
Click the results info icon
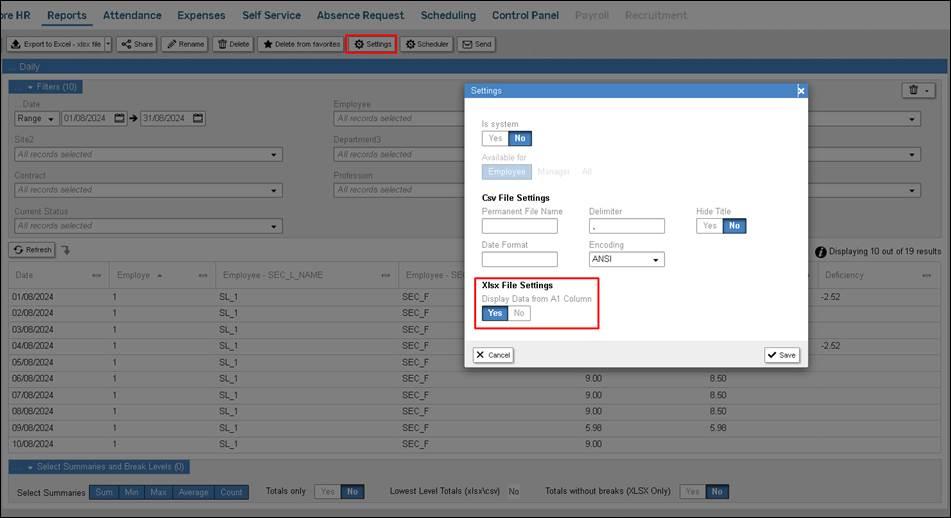821,252
